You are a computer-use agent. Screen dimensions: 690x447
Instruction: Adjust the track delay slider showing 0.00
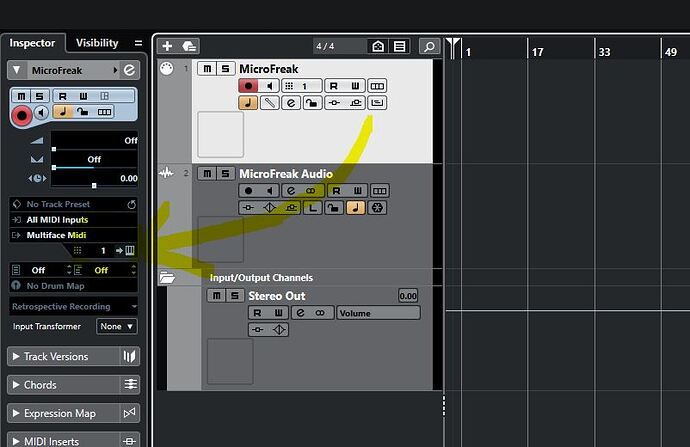[94, 179]
